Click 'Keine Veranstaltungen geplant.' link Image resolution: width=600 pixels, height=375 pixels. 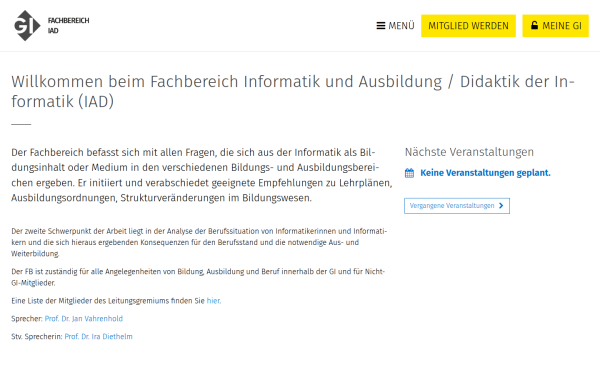click(485, 173)
